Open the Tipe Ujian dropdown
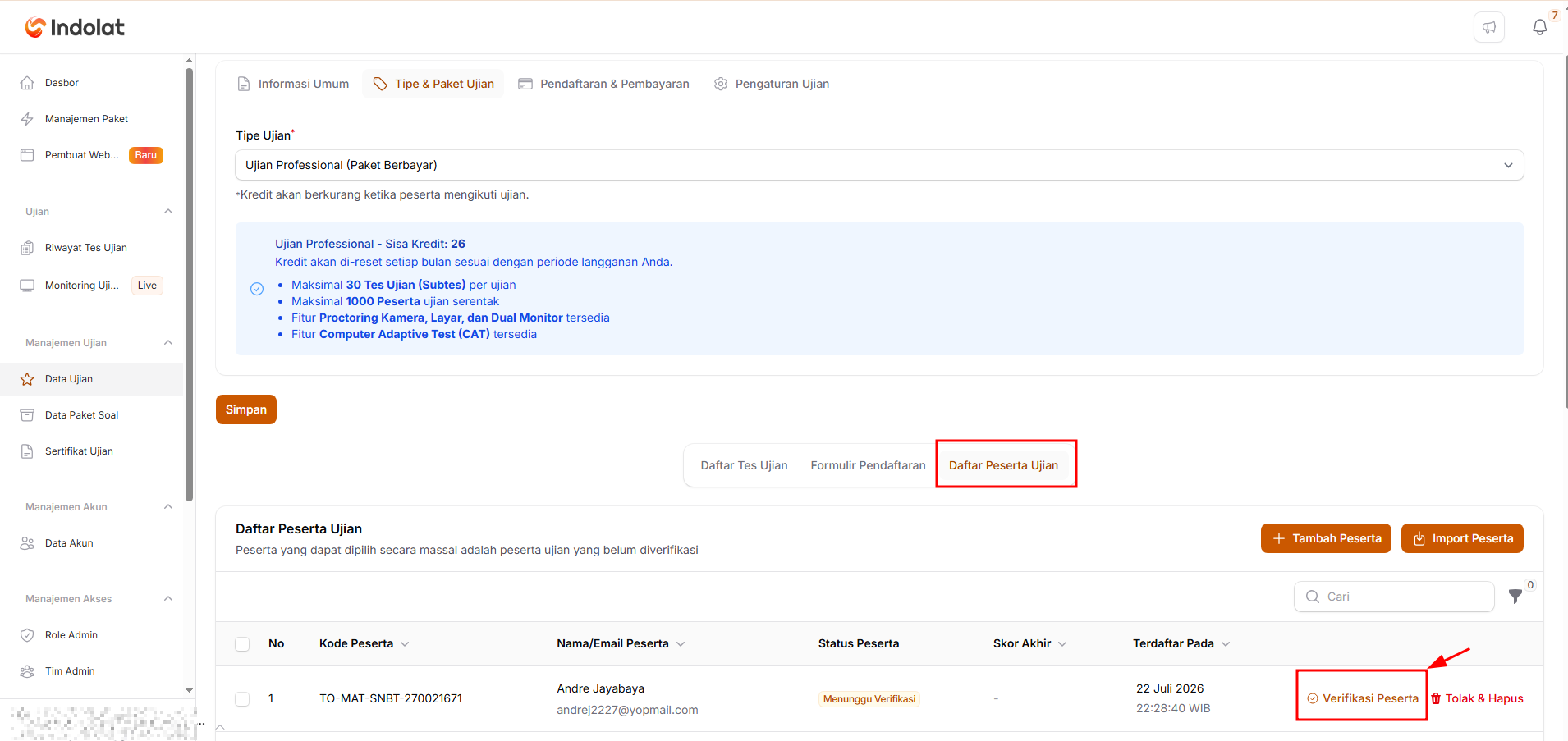This screenshot has width=1568, height=741. [x=879, y=165]
